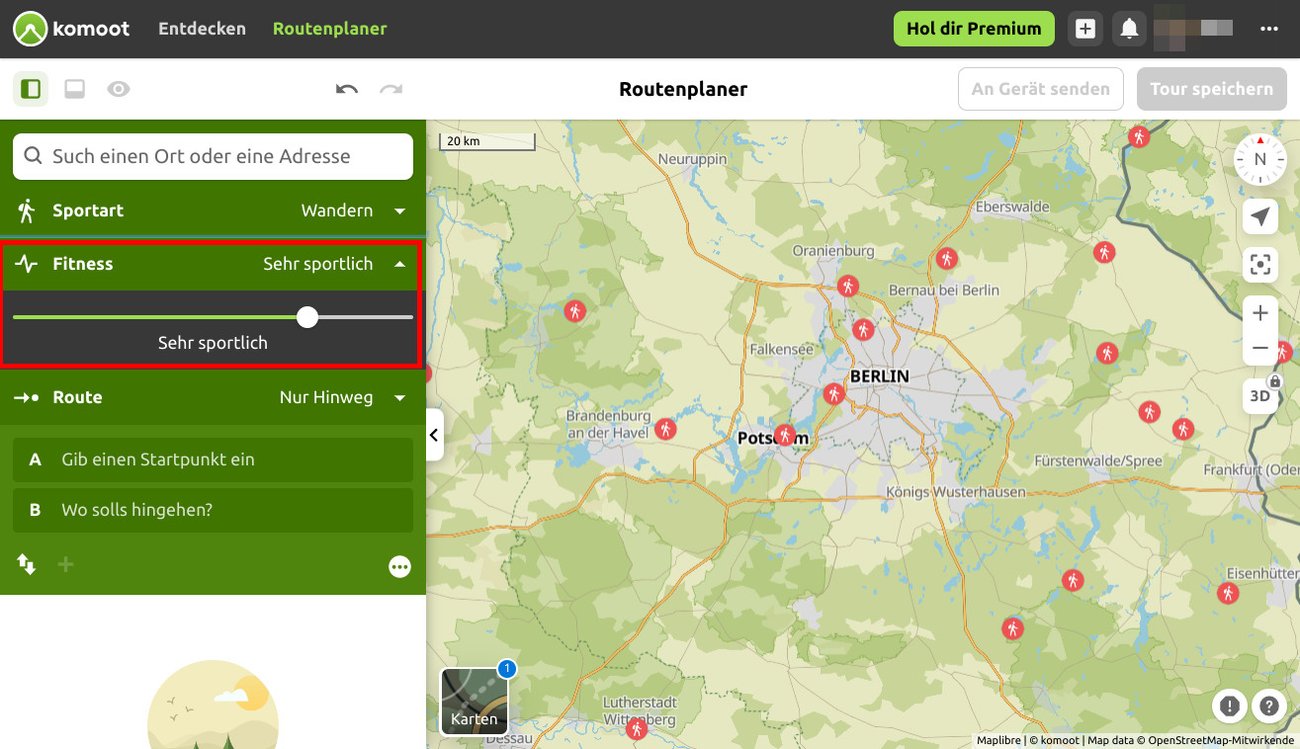This screenshot has height=749, width=1300.
Task: Open the Sportart dropdown showing Wandern
Action: [397, 211]
